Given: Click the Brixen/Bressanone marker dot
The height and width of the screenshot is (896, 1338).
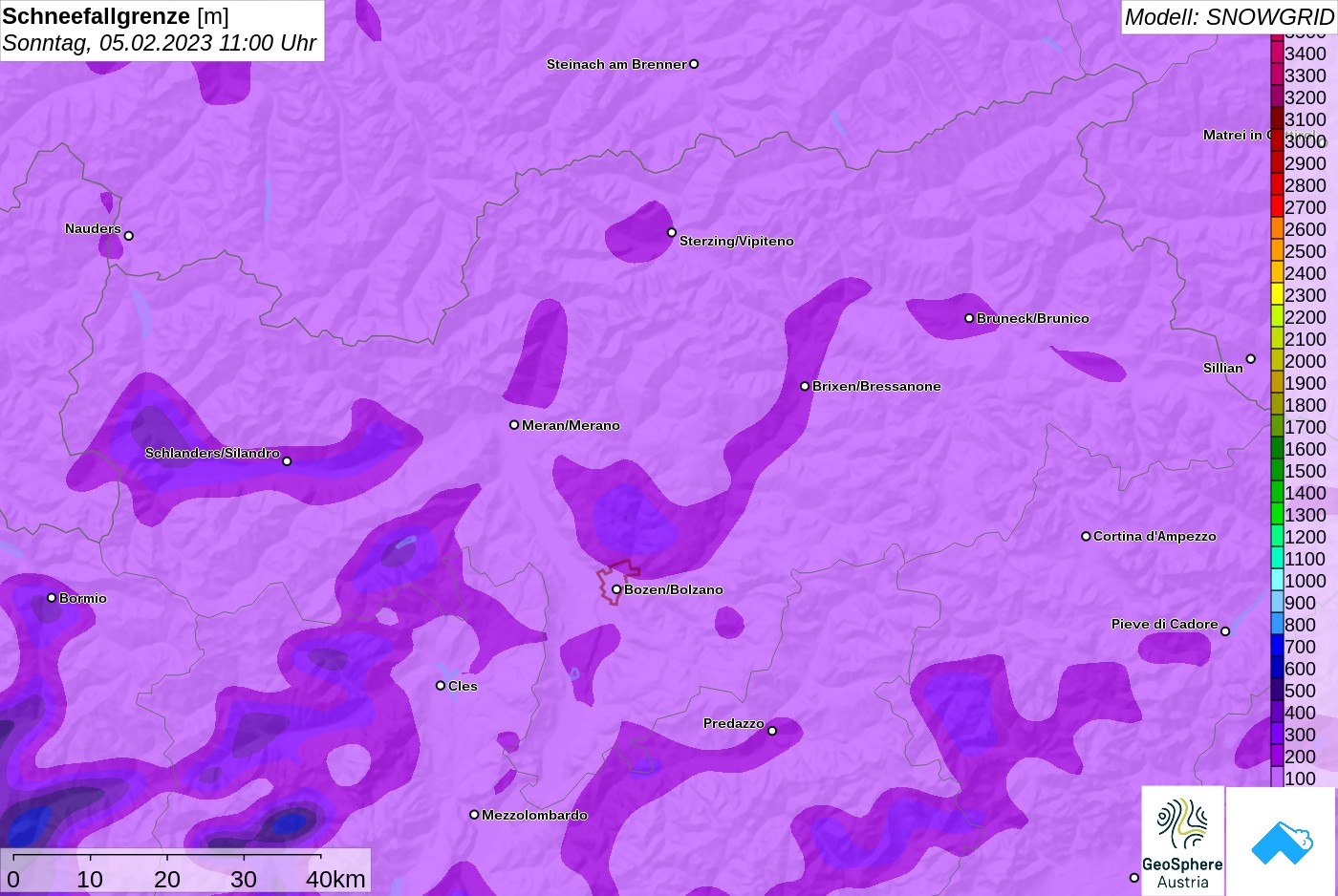Looking at the screenshot, I should point(805,386).
